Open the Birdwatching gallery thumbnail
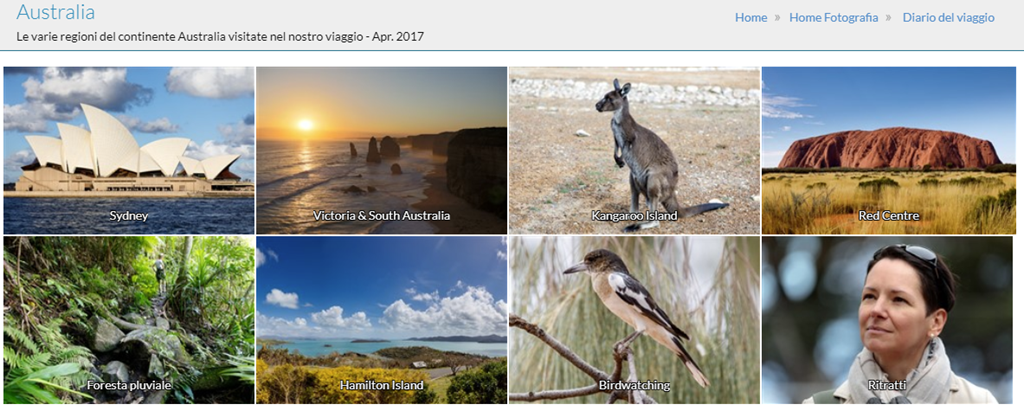The width and height of the screenshot is (1024, 417). pyautogui.click(x=634, y=320)
